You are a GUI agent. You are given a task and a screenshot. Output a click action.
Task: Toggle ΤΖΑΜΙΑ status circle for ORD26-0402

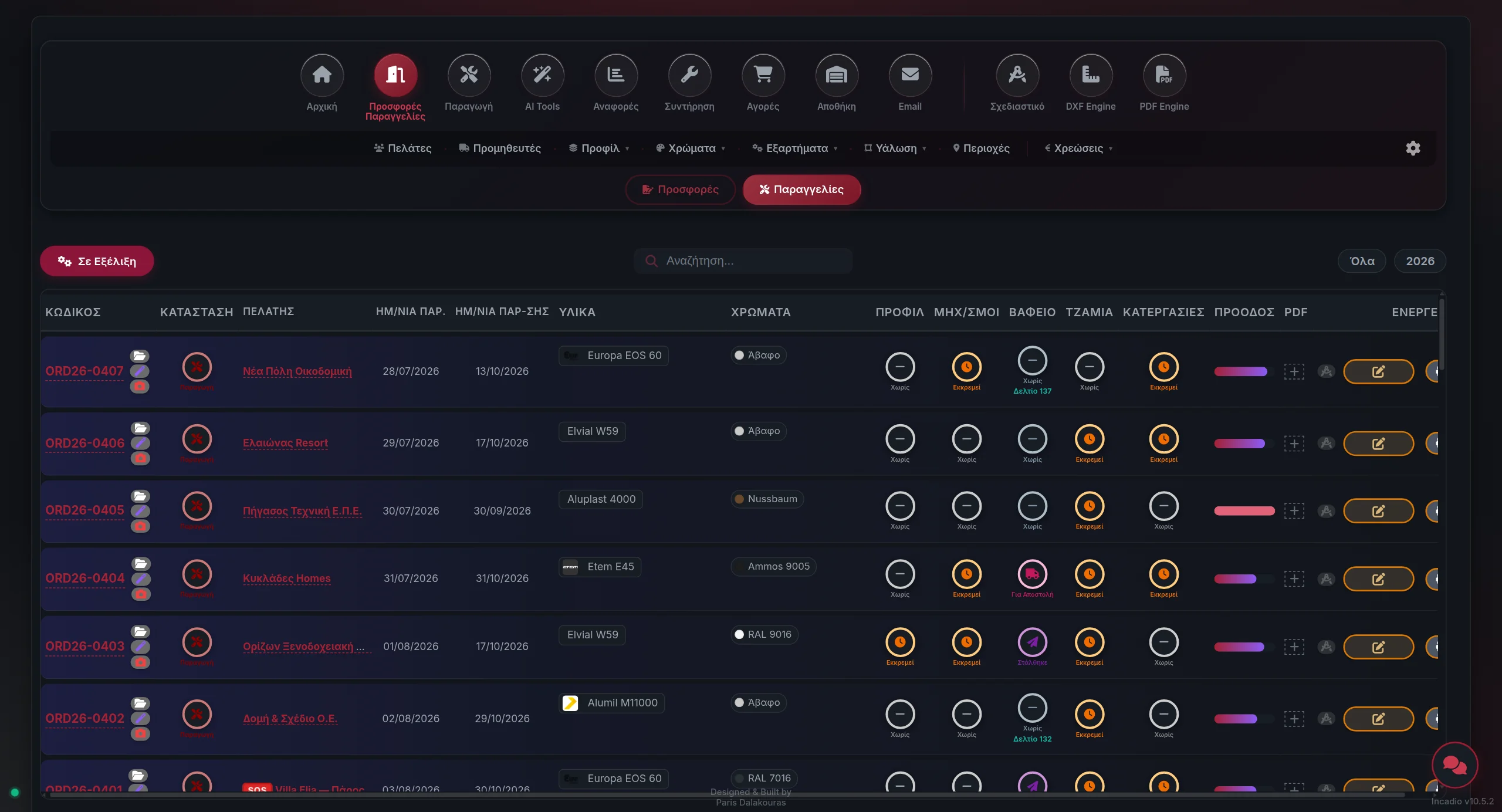(x=1089, y=715)
